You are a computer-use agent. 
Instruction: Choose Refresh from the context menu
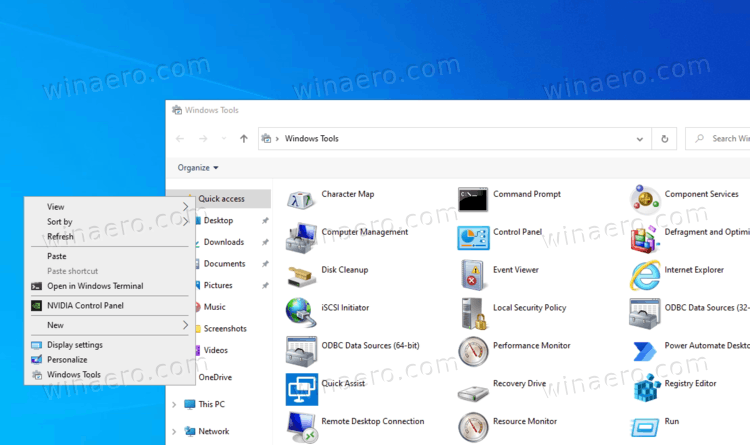[x=110, y=236]
